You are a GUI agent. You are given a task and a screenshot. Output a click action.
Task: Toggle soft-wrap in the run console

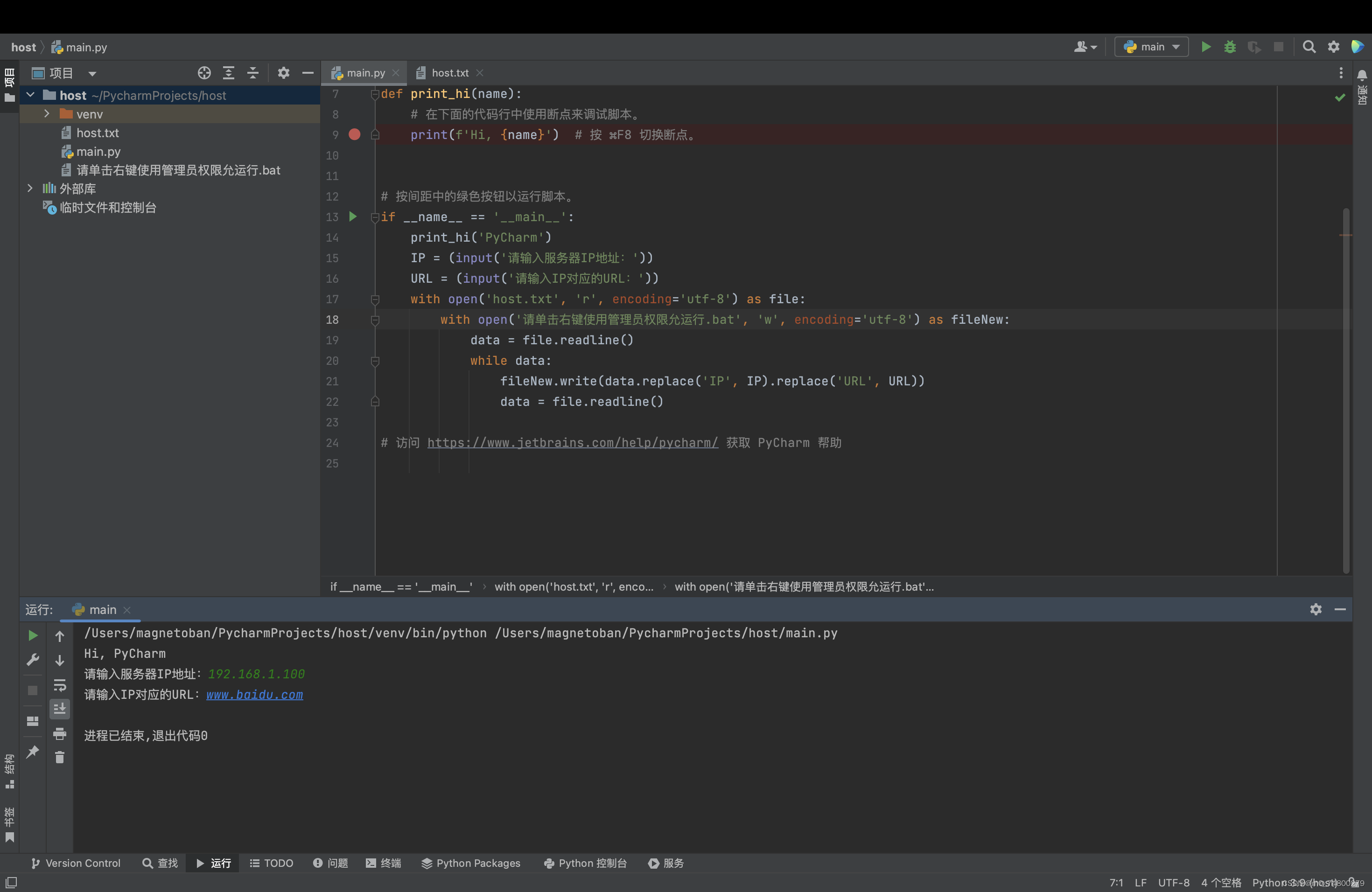click(59, 685)
